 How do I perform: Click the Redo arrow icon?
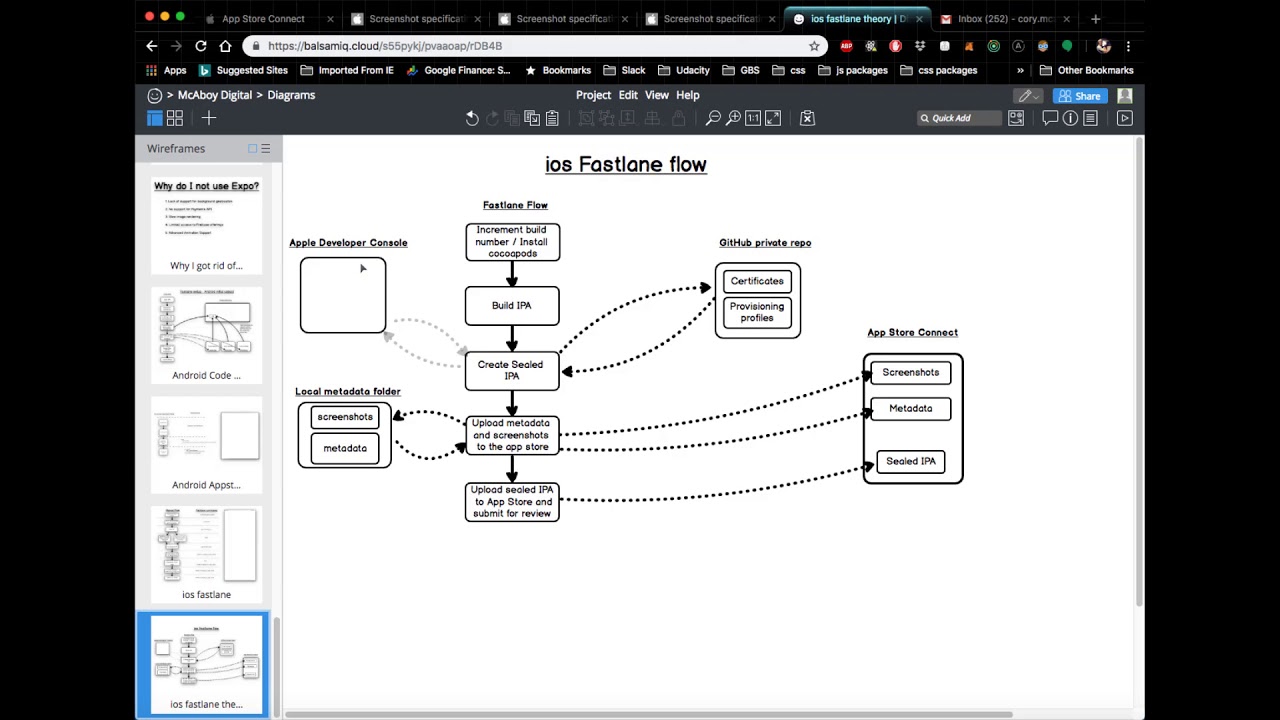click(492, 118)
